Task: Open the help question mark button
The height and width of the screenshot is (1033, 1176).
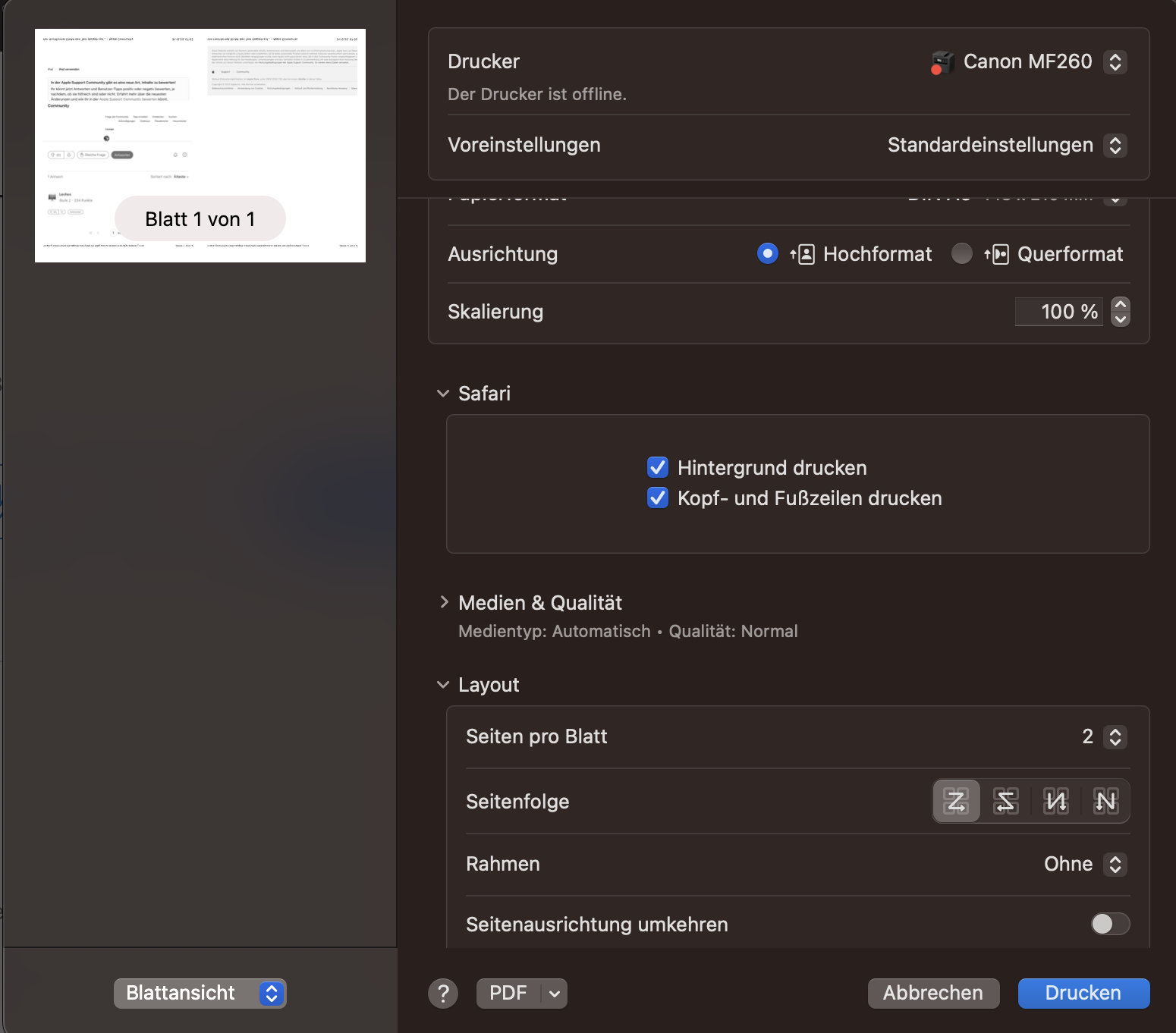Action: click(443, 993)
